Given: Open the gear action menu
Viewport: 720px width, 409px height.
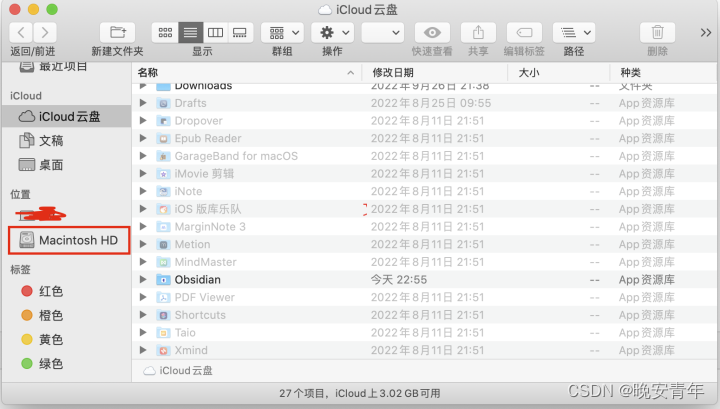Looking at the screenshot, I should pos(332,33).
